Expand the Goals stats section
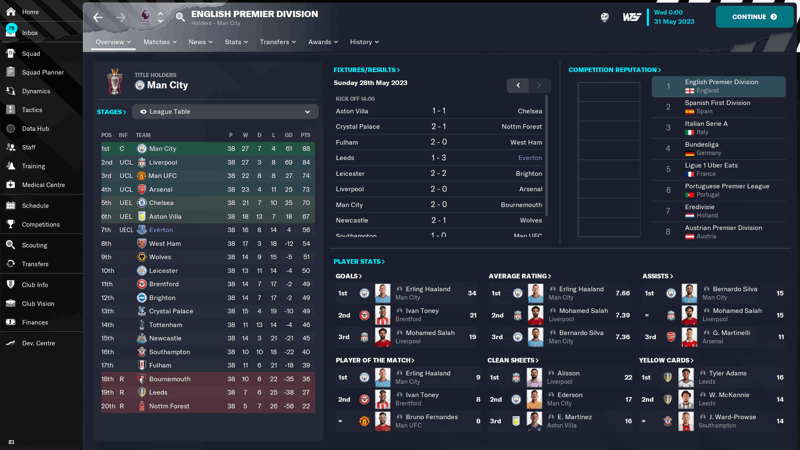Image resolution: width=800 pixels, height=450 pixels. [349, 276]
